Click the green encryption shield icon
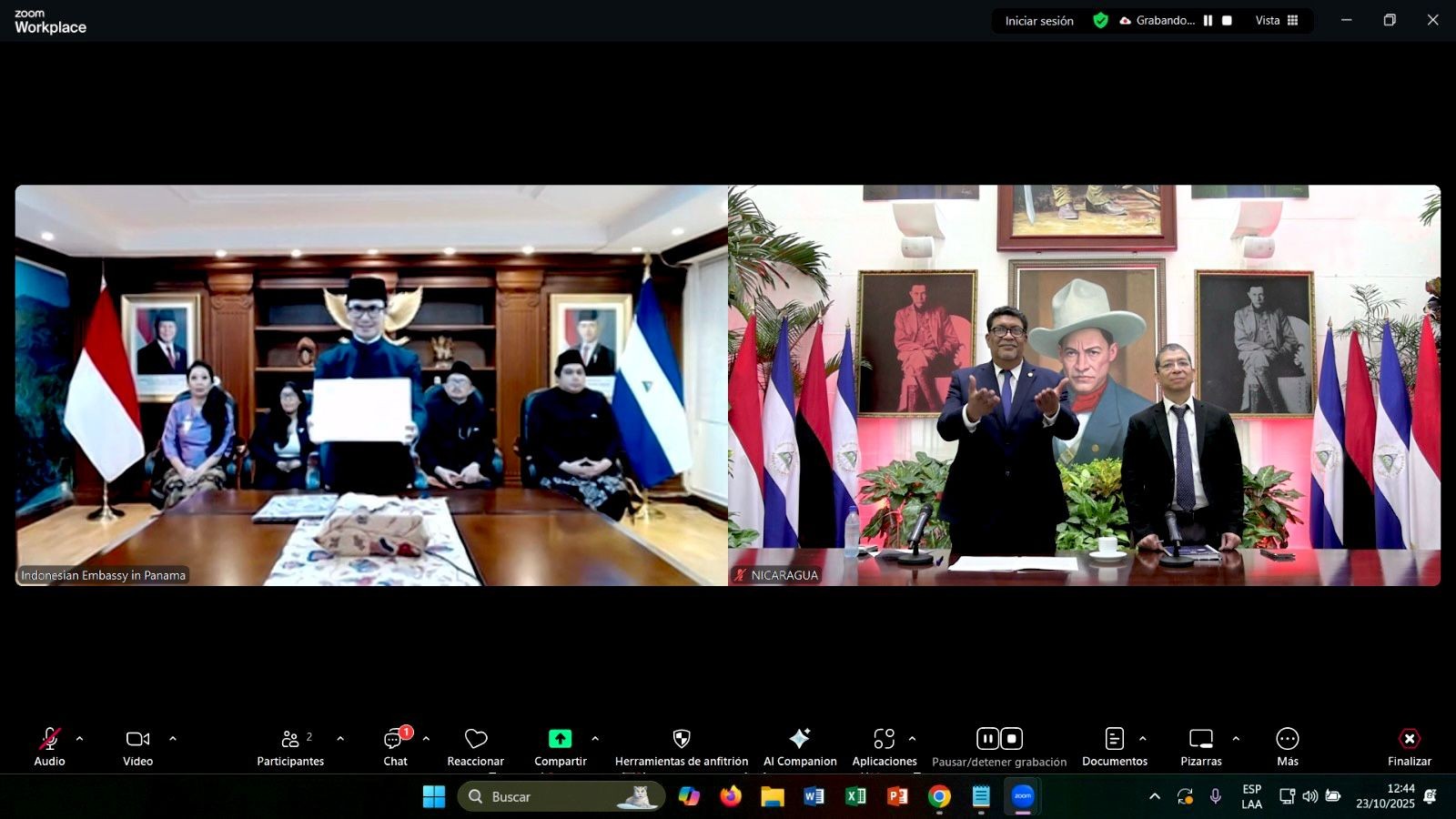Image resolution: width=1456 pixels, height=819 pixels. point(1100,20)
